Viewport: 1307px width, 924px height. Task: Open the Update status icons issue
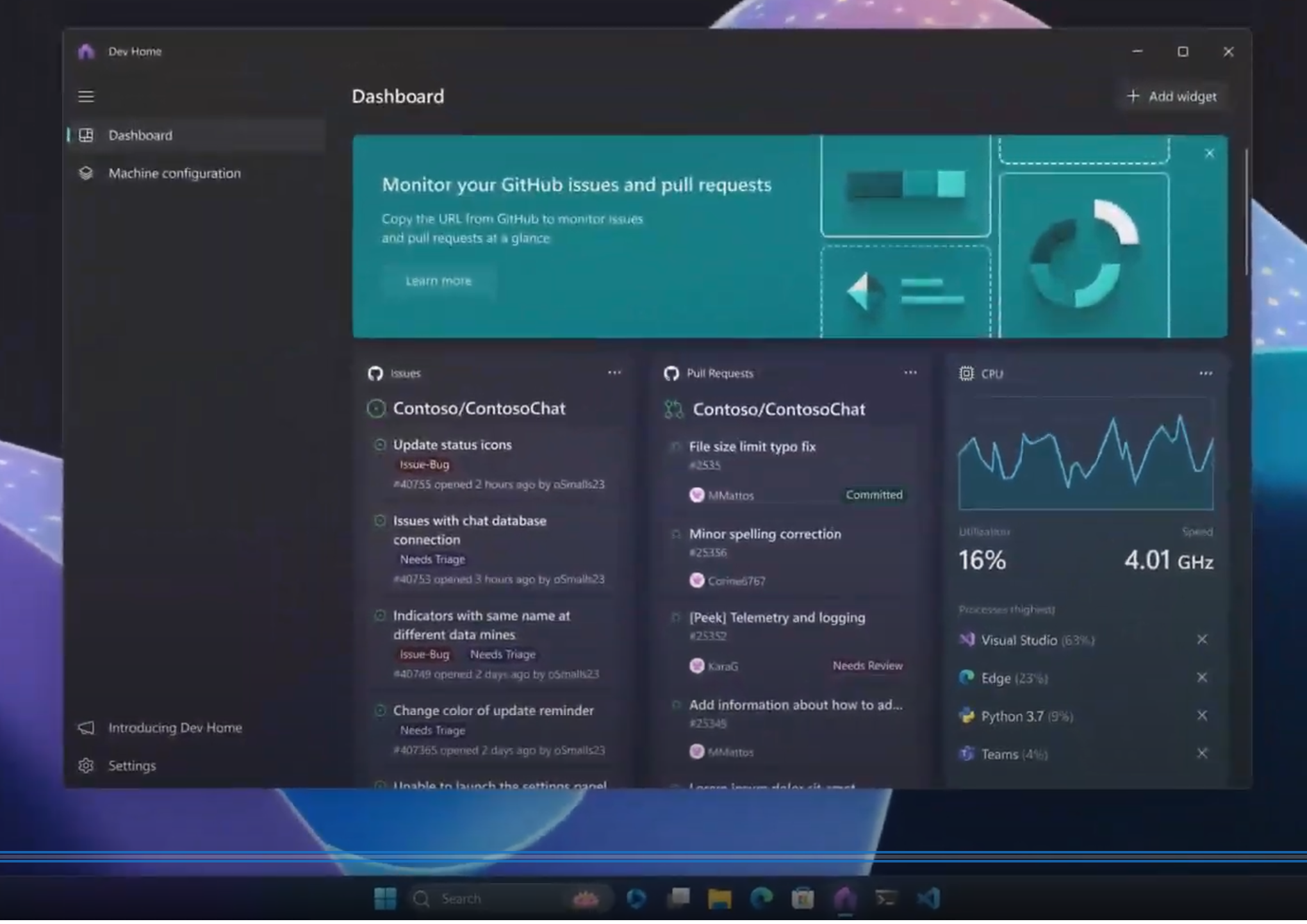(452, 445)
